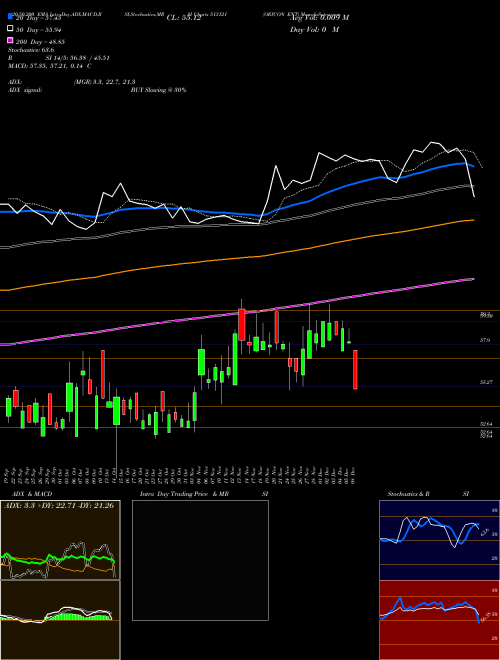Viewport: 500px width, 660px height.
Task: Click the '(MGR) 3.3, 22.7, 21.3' ADX values
Action: 104,82
